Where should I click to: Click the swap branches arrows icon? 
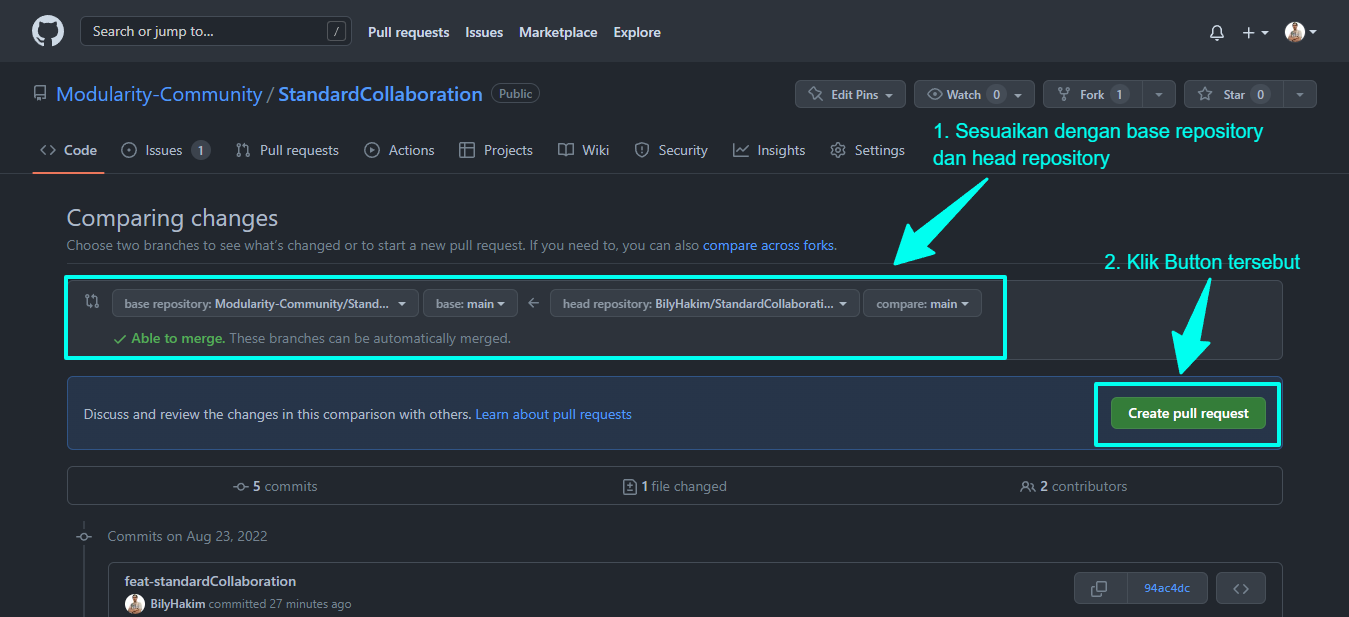(90, 301)
